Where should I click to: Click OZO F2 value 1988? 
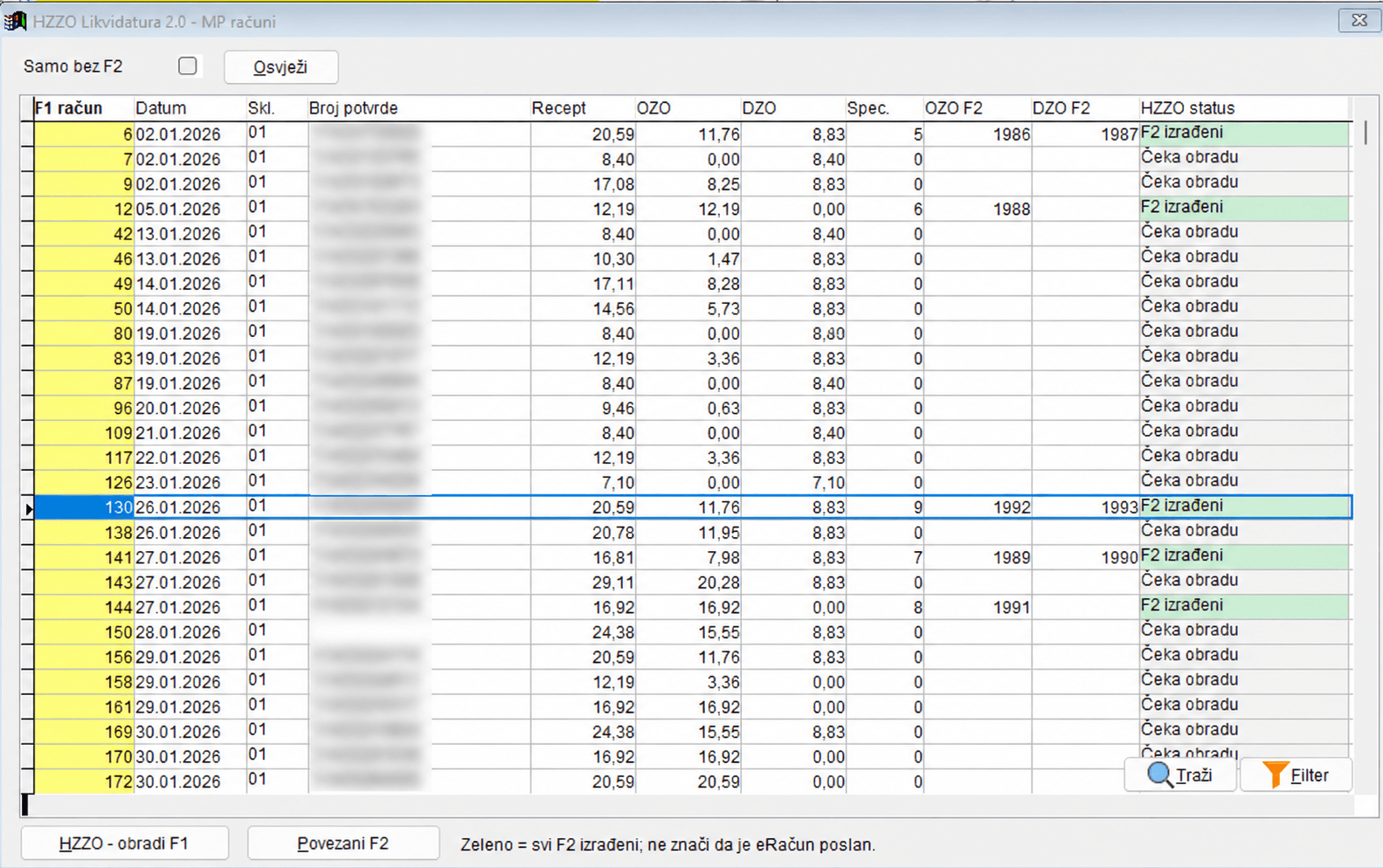pos(1011,210)
